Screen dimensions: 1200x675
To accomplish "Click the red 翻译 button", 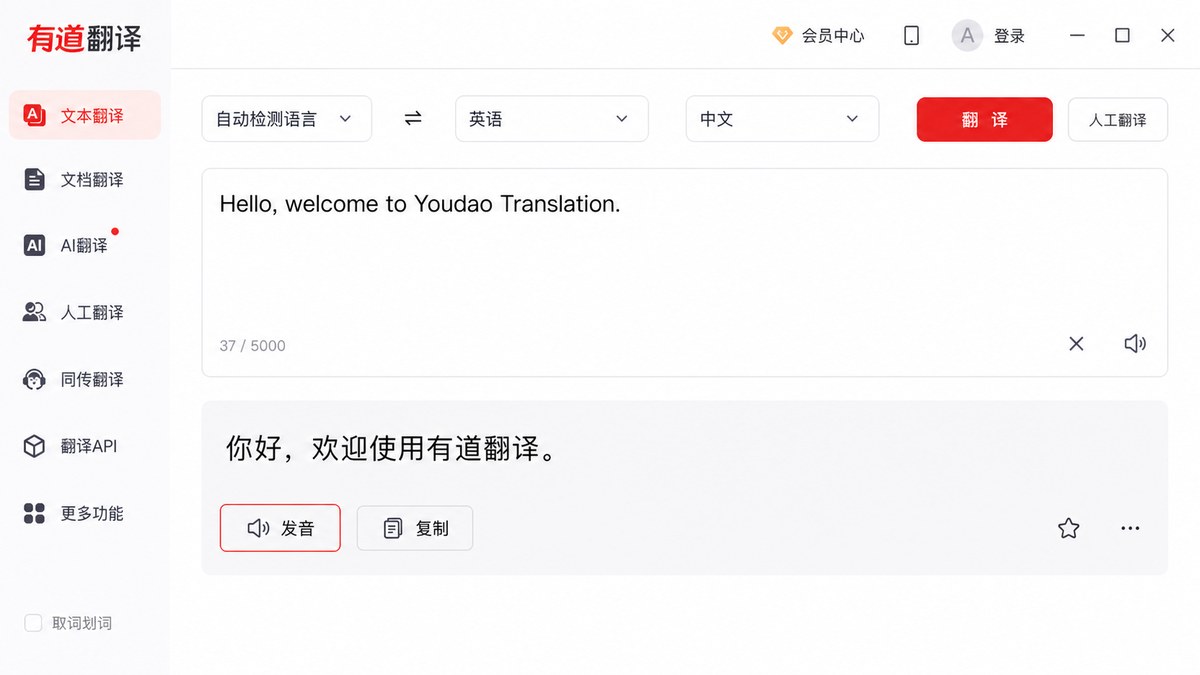I will 985,119.
